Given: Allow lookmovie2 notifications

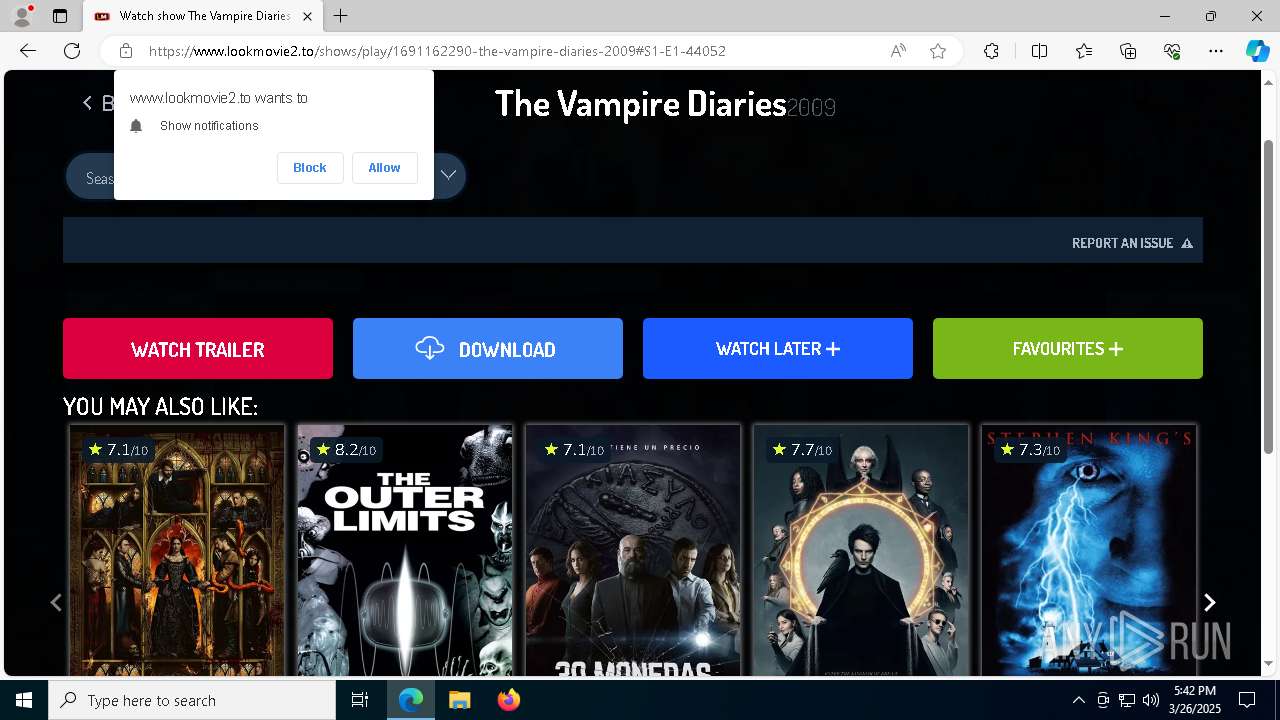Looking at the screenshot, I should click(x=384, y=168).
